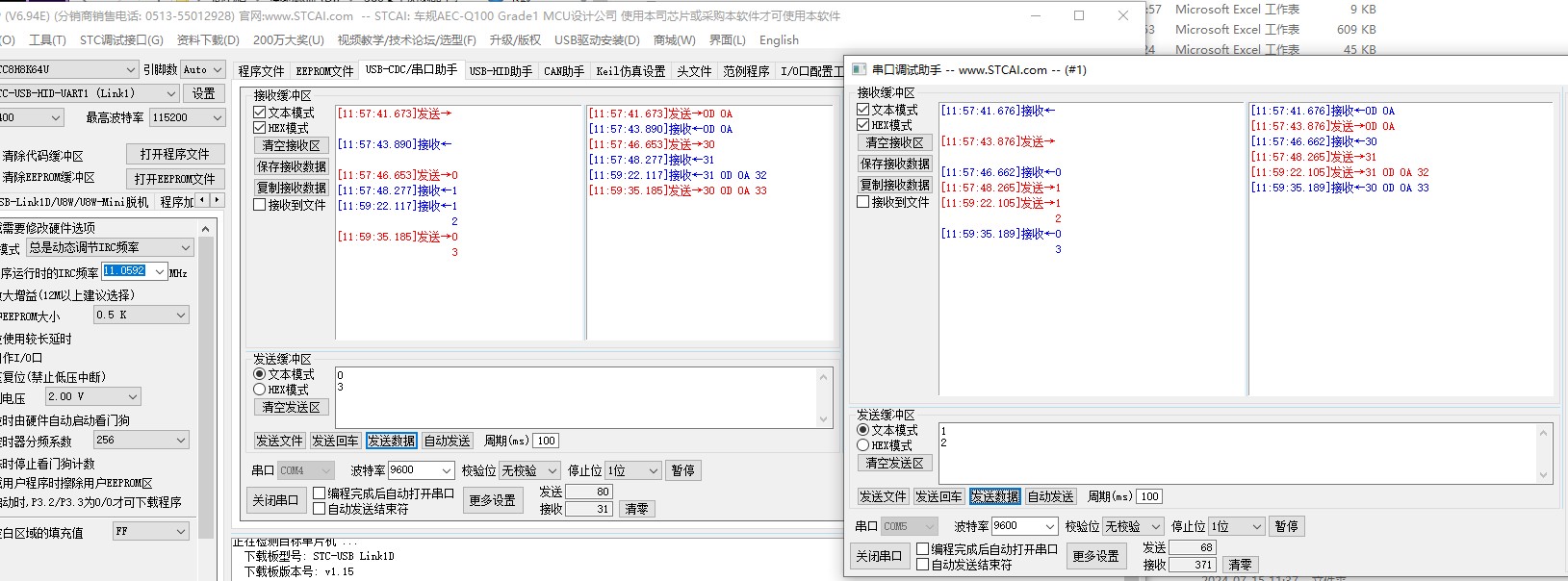Screen dimensions: 1568x581
Task: Open 波特率 9600 dropdown in main window
Action: [447, 470]
